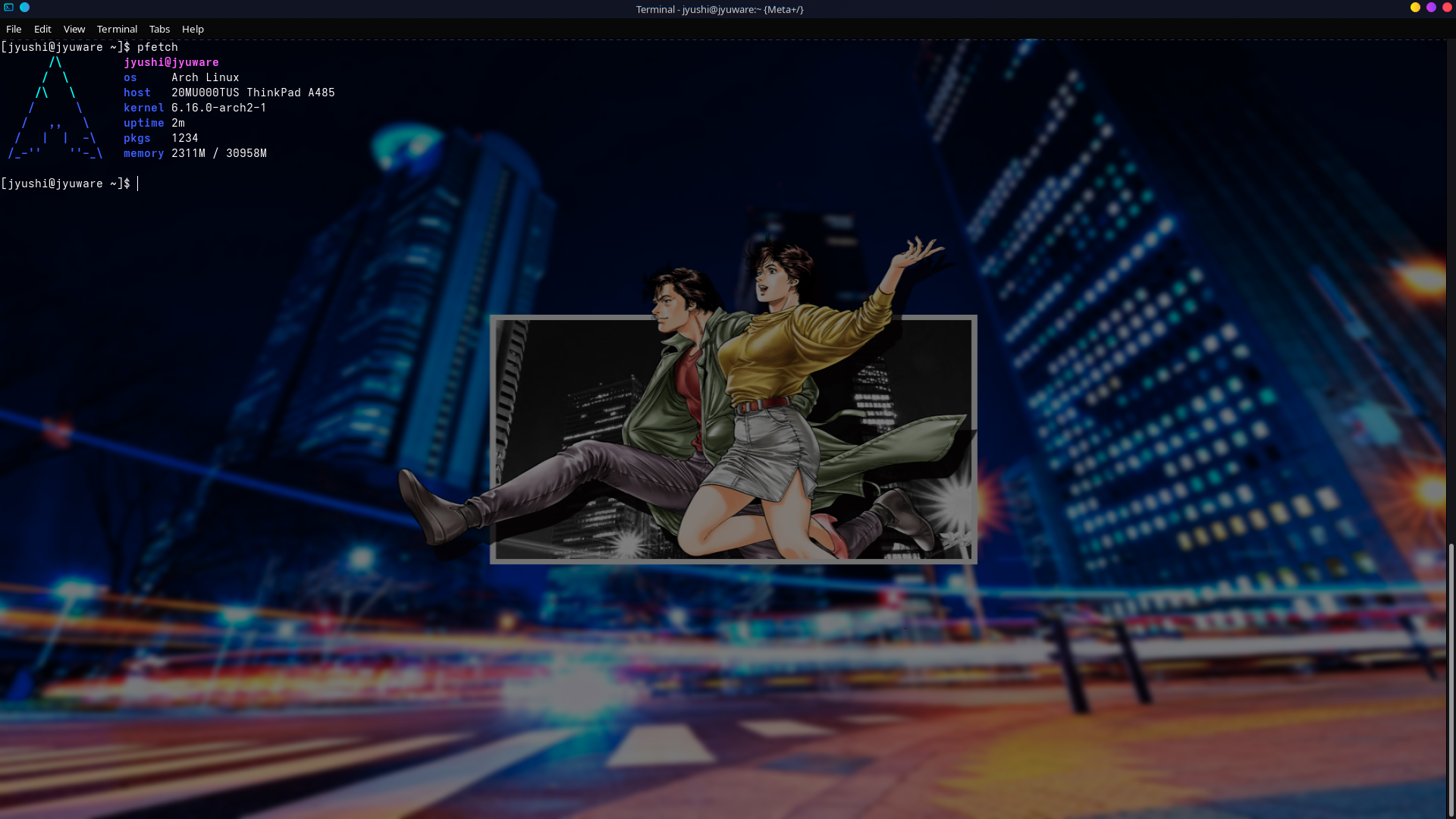
Task: Click at the active prompt cursor line
Action: pos(138,184)
